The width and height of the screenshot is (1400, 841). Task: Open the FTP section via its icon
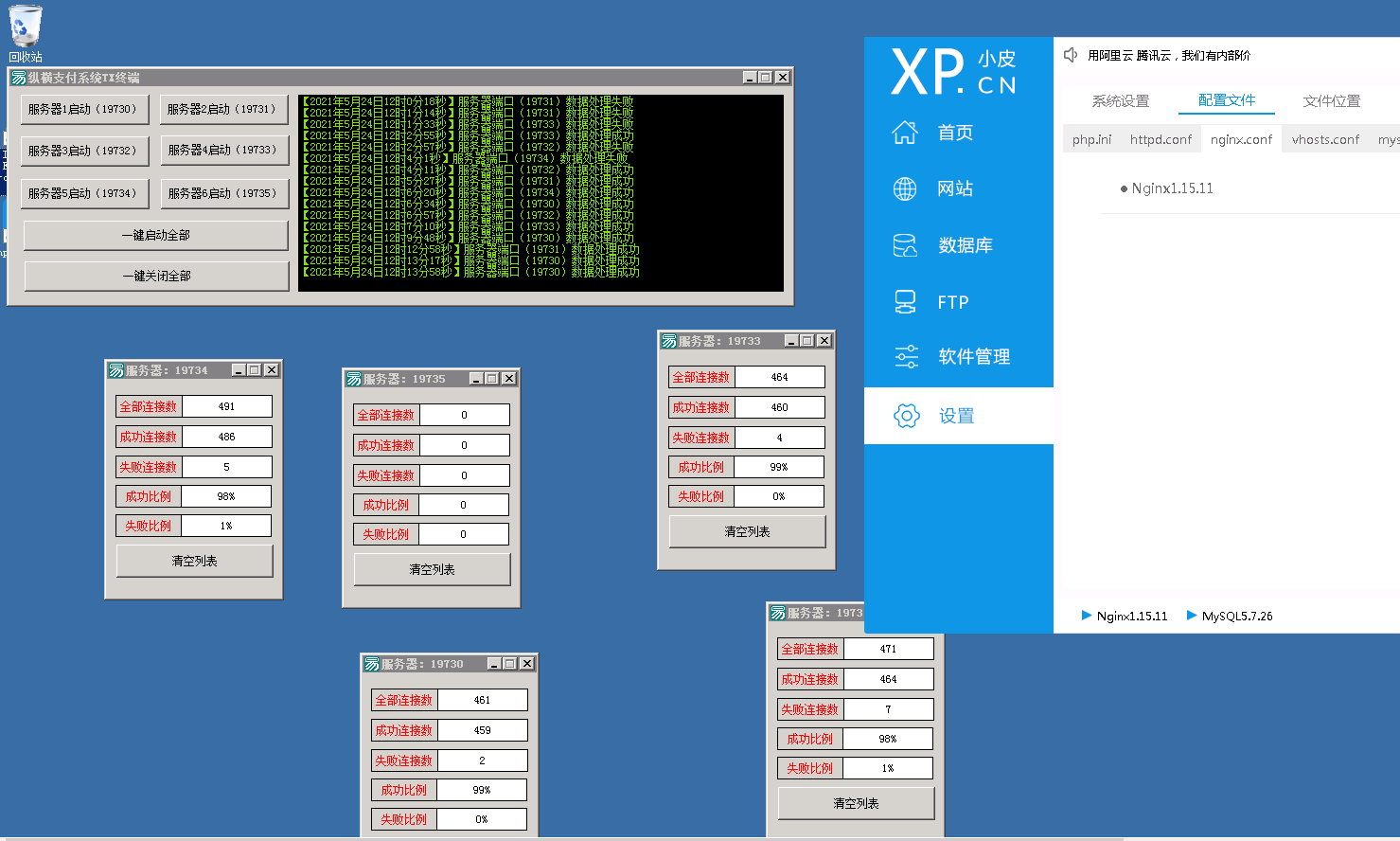coord(905,302)
